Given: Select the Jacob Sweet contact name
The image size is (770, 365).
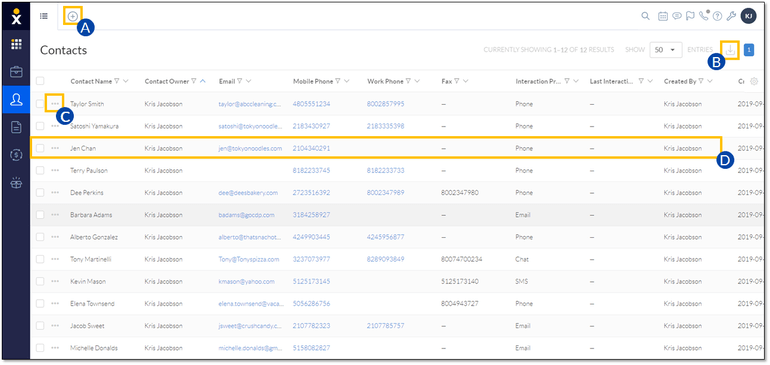Looking at the screenshot, I should [87, 326].
